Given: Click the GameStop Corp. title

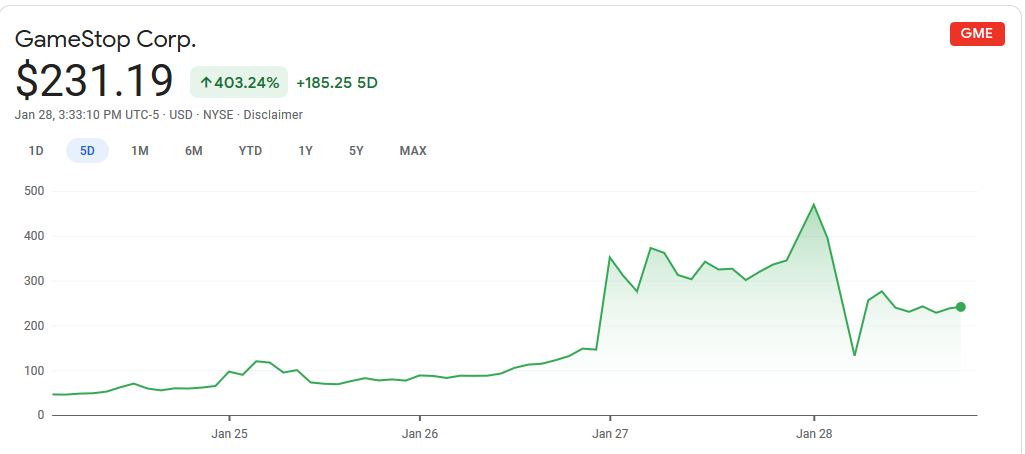Looking at the screenshot, I should (105, 39).
